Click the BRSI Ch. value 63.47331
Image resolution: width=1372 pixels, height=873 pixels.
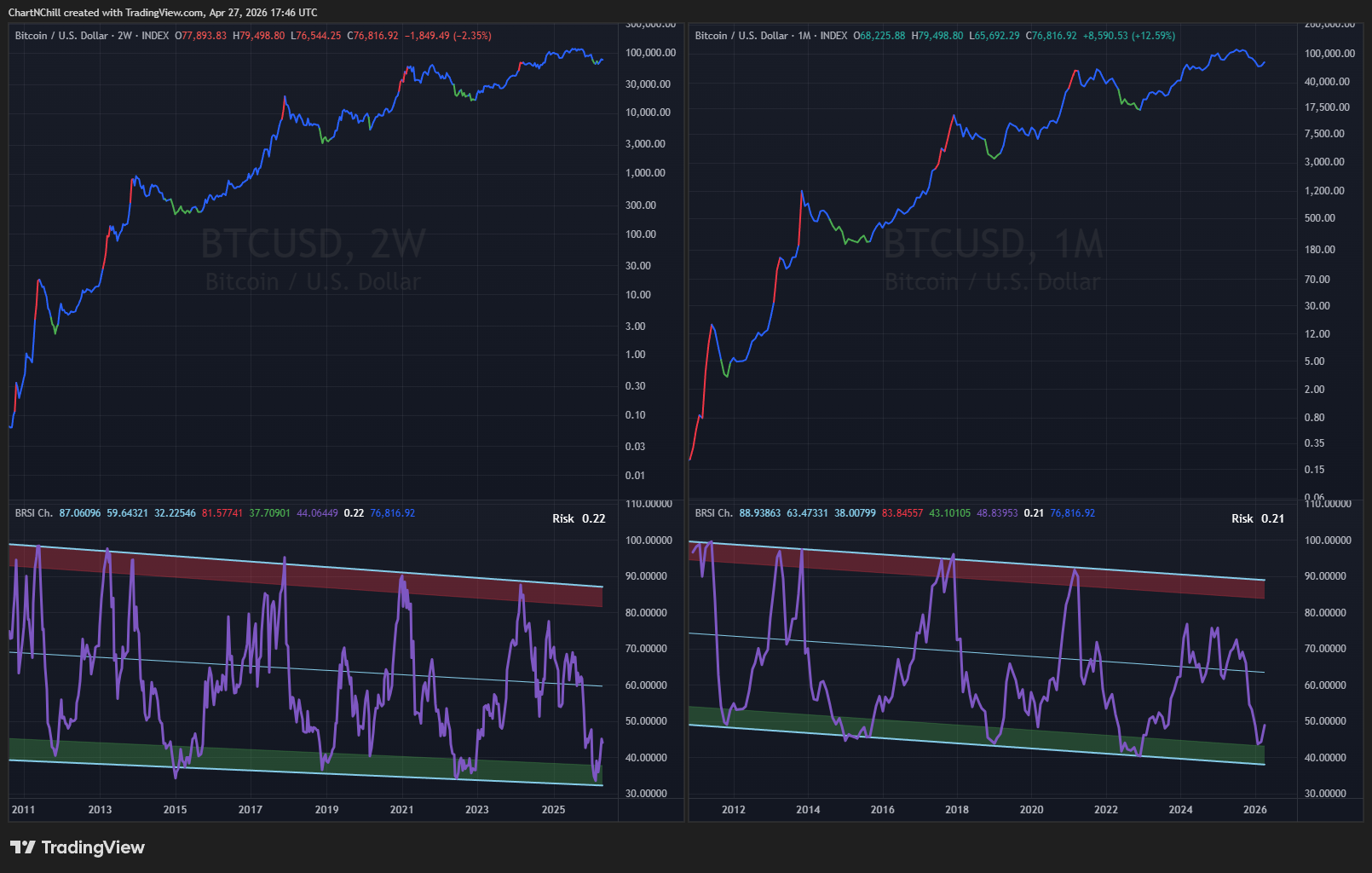point(807,513)
